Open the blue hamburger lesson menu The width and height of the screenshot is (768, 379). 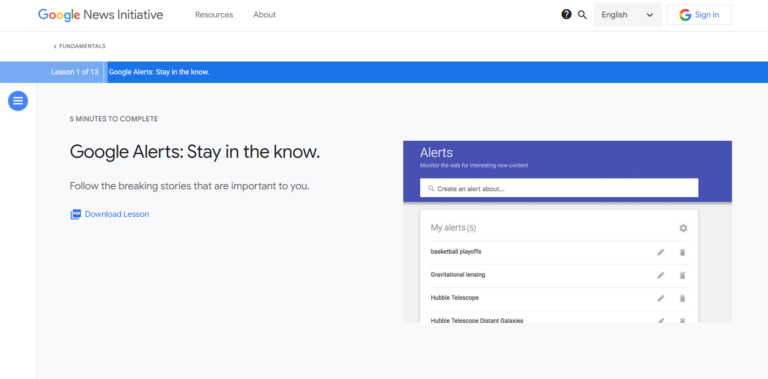(18, 101)
